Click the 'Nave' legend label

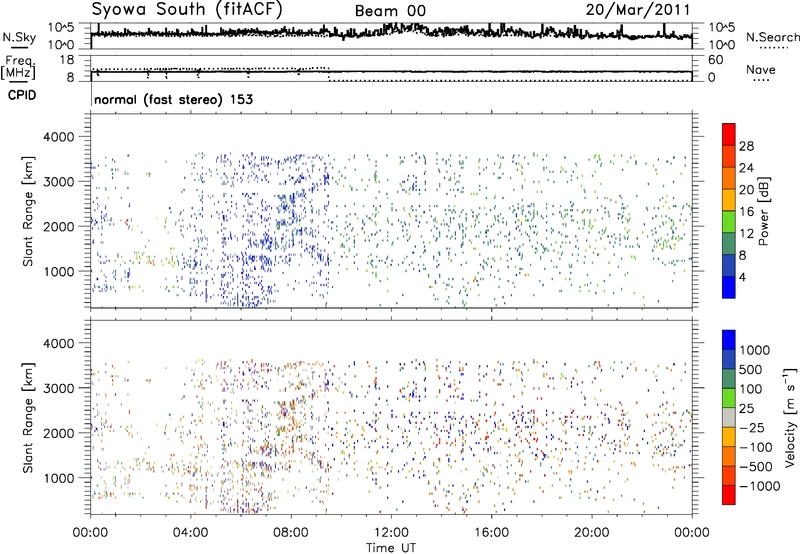pyautogui.click(x=761, y=69)
